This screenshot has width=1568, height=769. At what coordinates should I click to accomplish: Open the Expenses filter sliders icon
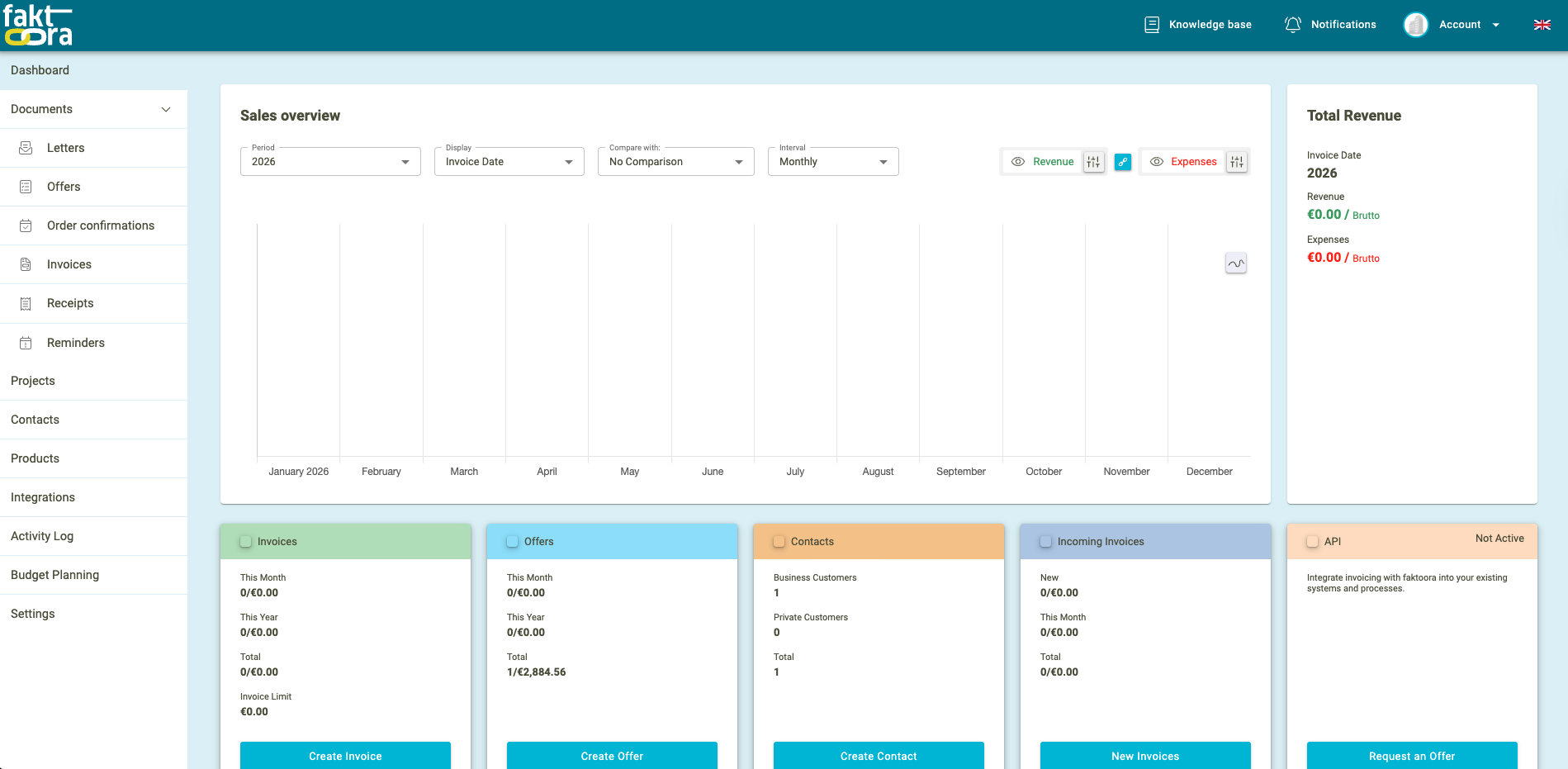1236,161
